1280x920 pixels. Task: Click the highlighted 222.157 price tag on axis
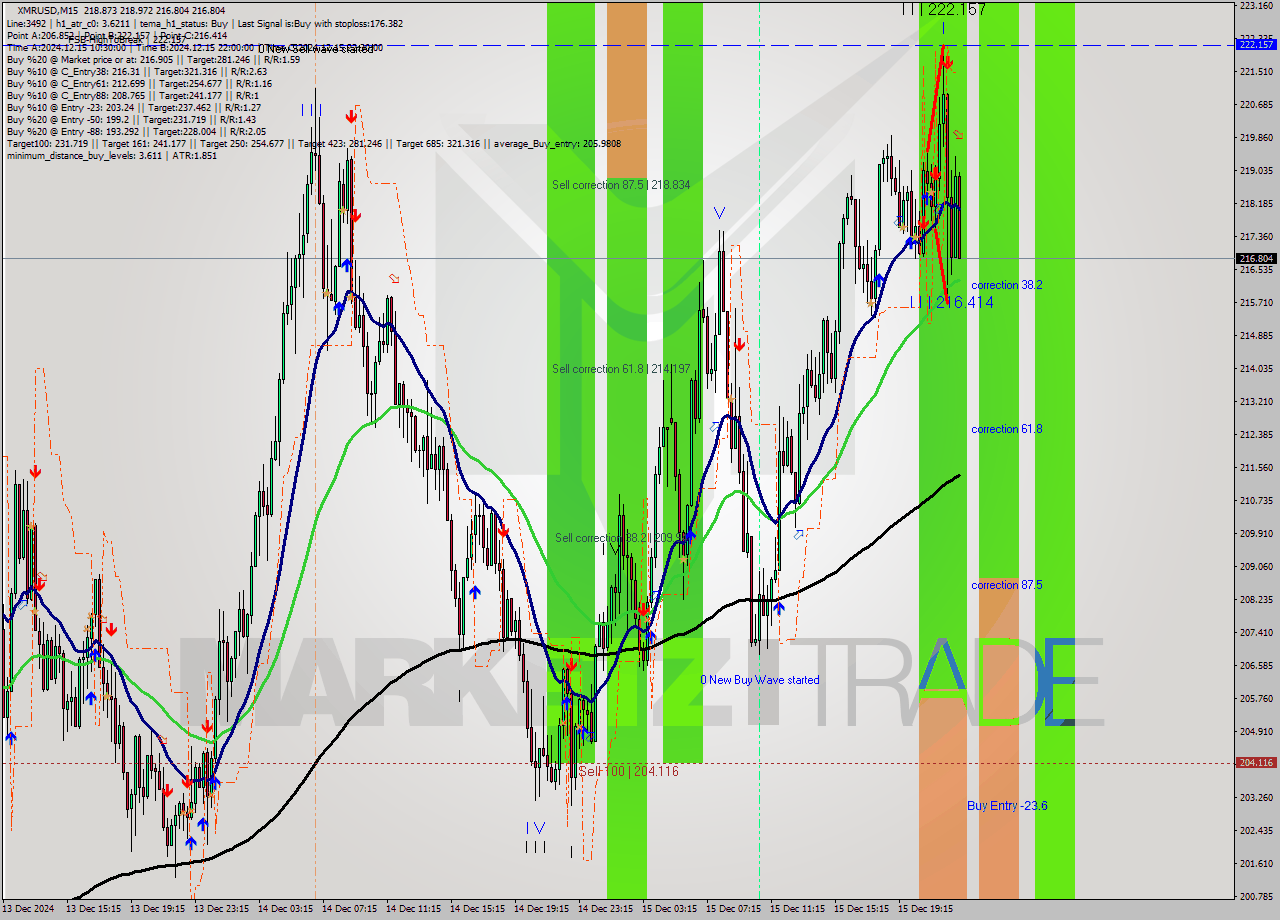1256,44
